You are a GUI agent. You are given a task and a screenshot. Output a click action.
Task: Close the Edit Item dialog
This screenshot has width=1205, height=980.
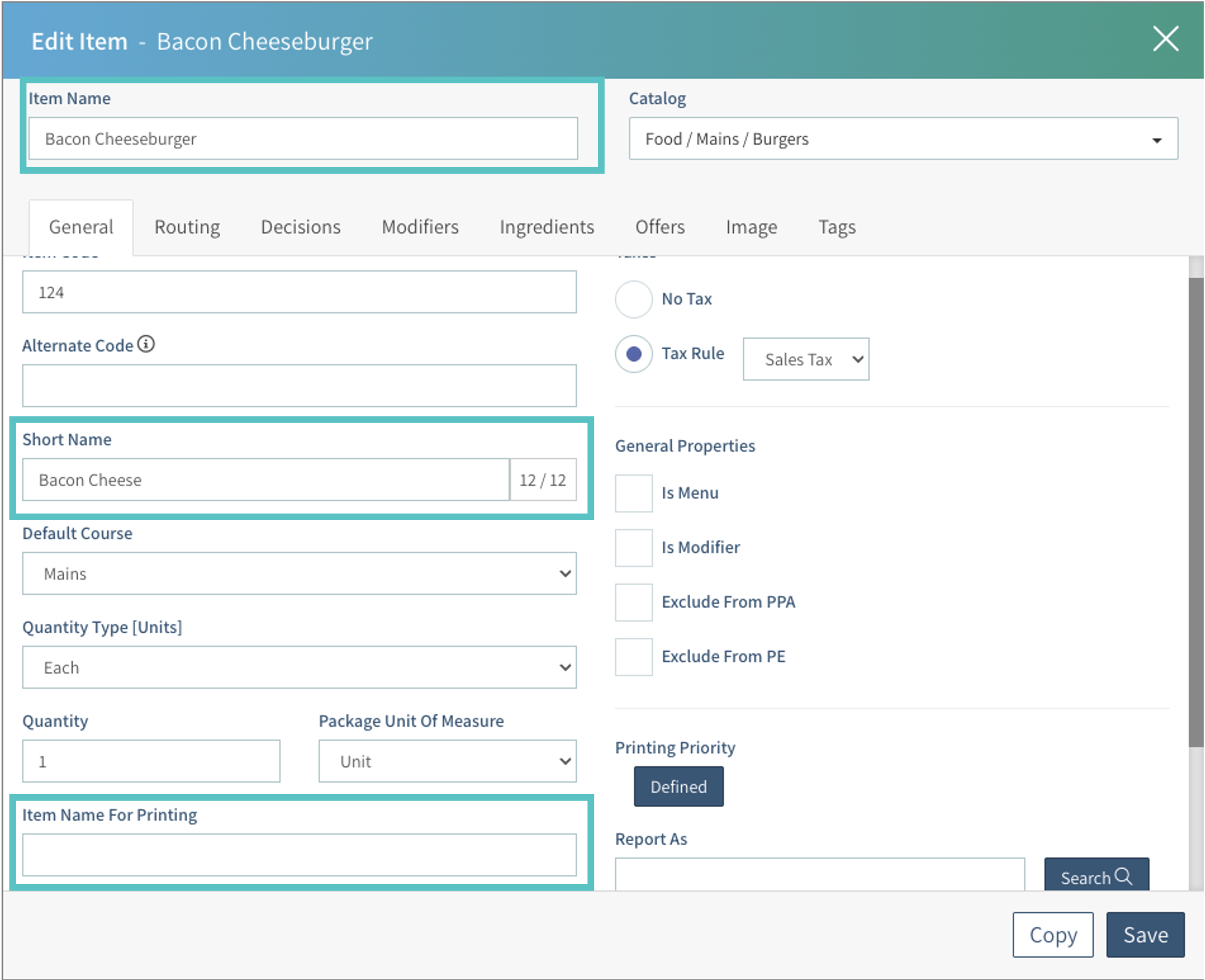coord(1165,39)
